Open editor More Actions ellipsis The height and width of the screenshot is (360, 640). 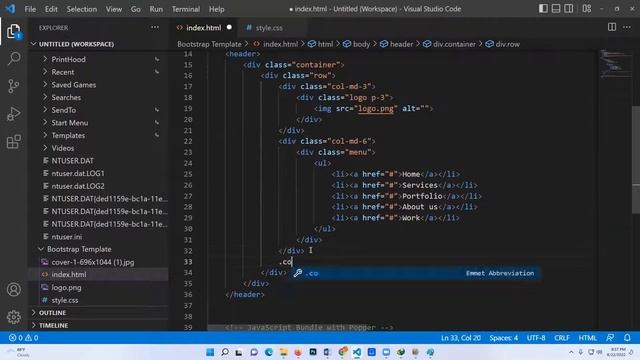coord(627,27)
